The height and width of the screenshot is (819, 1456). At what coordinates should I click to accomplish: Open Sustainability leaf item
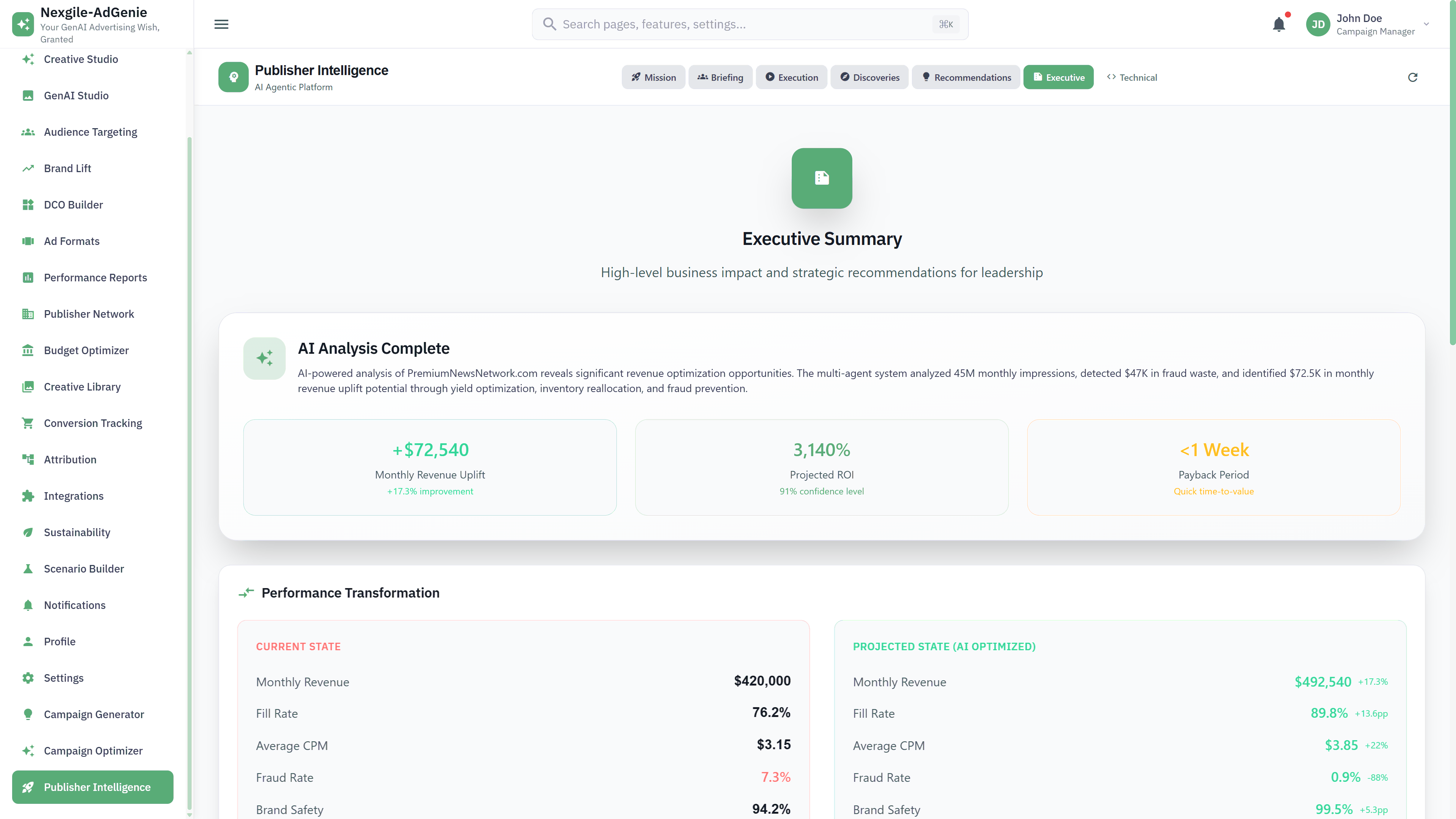(x=77, y=532)
